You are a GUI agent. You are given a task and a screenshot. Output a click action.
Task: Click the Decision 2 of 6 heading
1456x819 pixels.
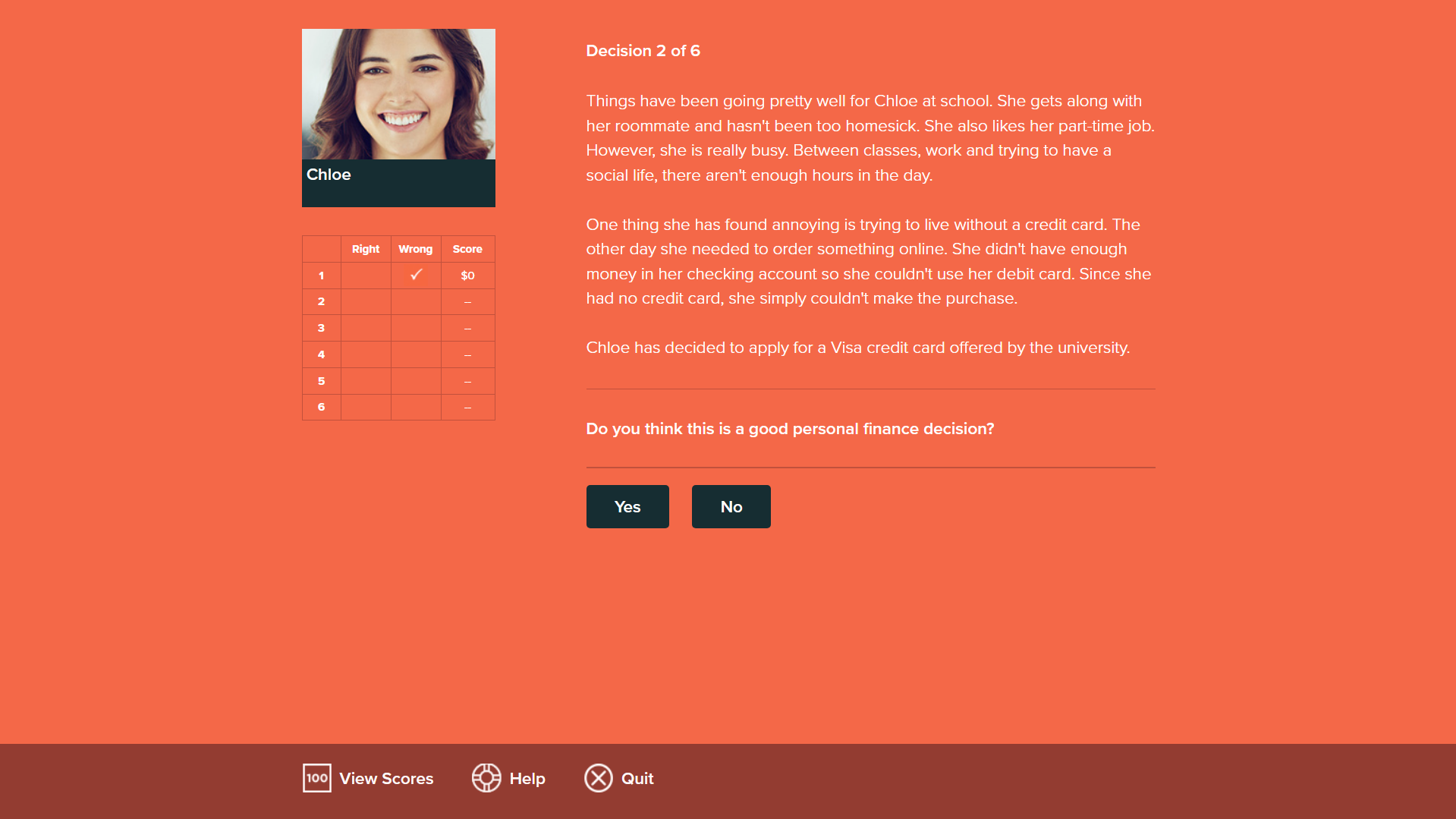pyautogui.click(x=643, y=51)
